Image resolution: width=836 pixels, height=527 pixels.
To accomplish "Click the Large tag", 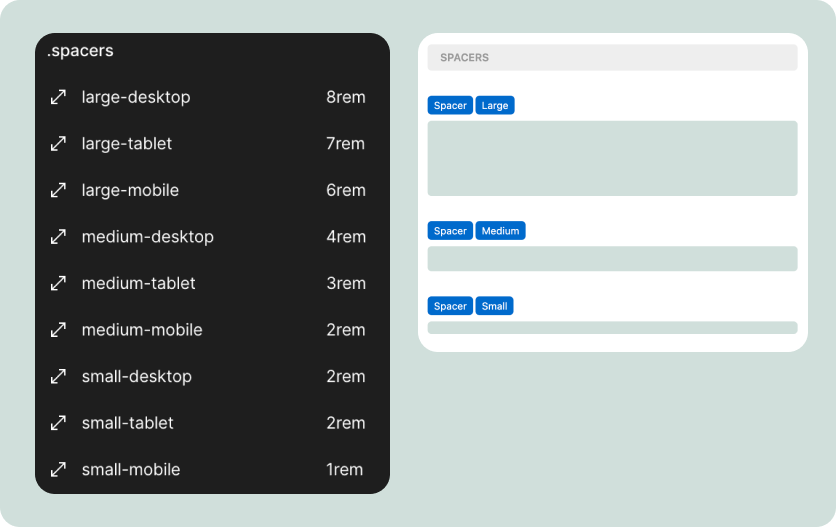I will coord(495,105).
